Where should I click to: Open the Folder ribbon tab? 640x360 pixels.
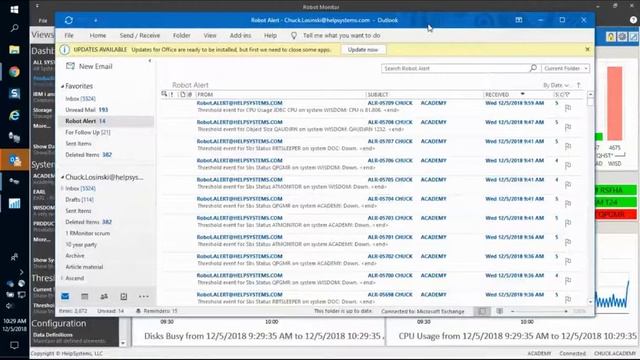(182, 36)
